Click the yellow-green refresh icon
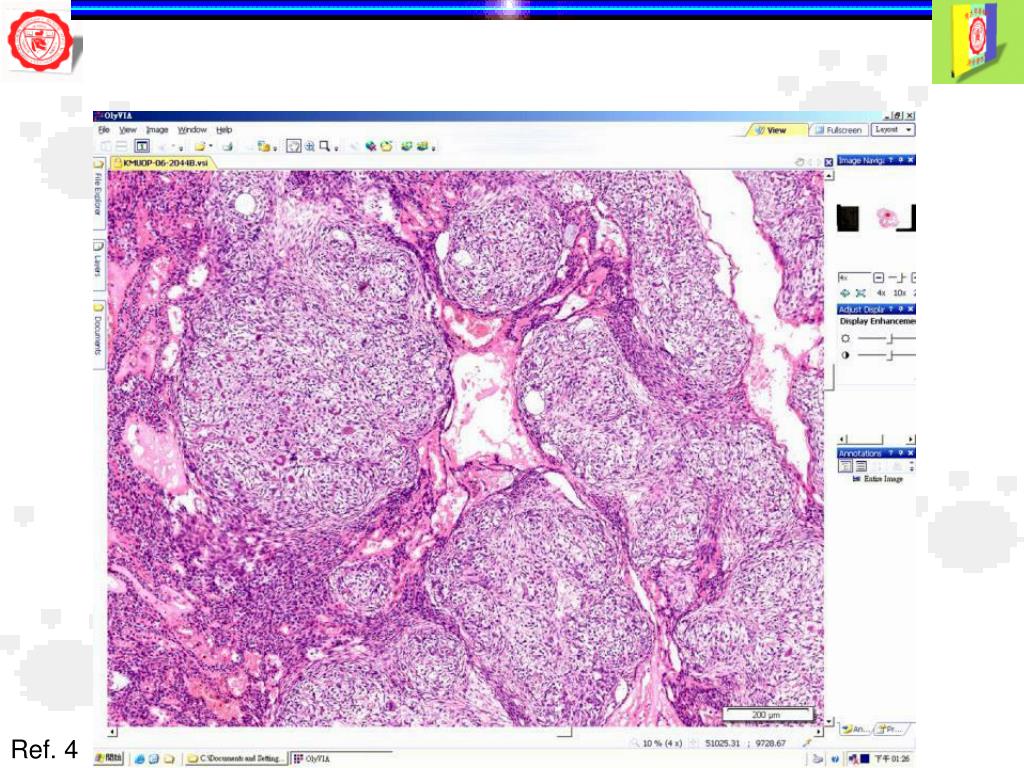This screenshot has height=768, width=1024. tap(386, 146)
